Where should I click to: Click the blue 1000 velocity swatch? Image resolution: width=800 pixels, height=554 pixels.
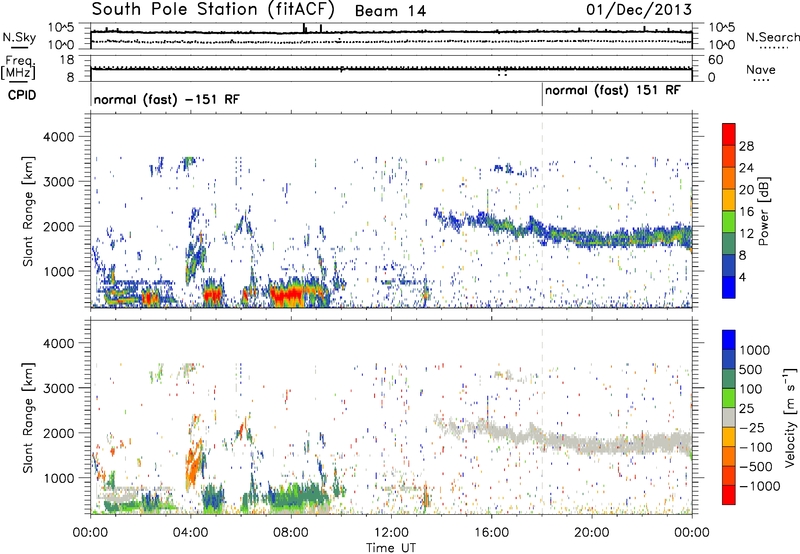pos(729,340)
